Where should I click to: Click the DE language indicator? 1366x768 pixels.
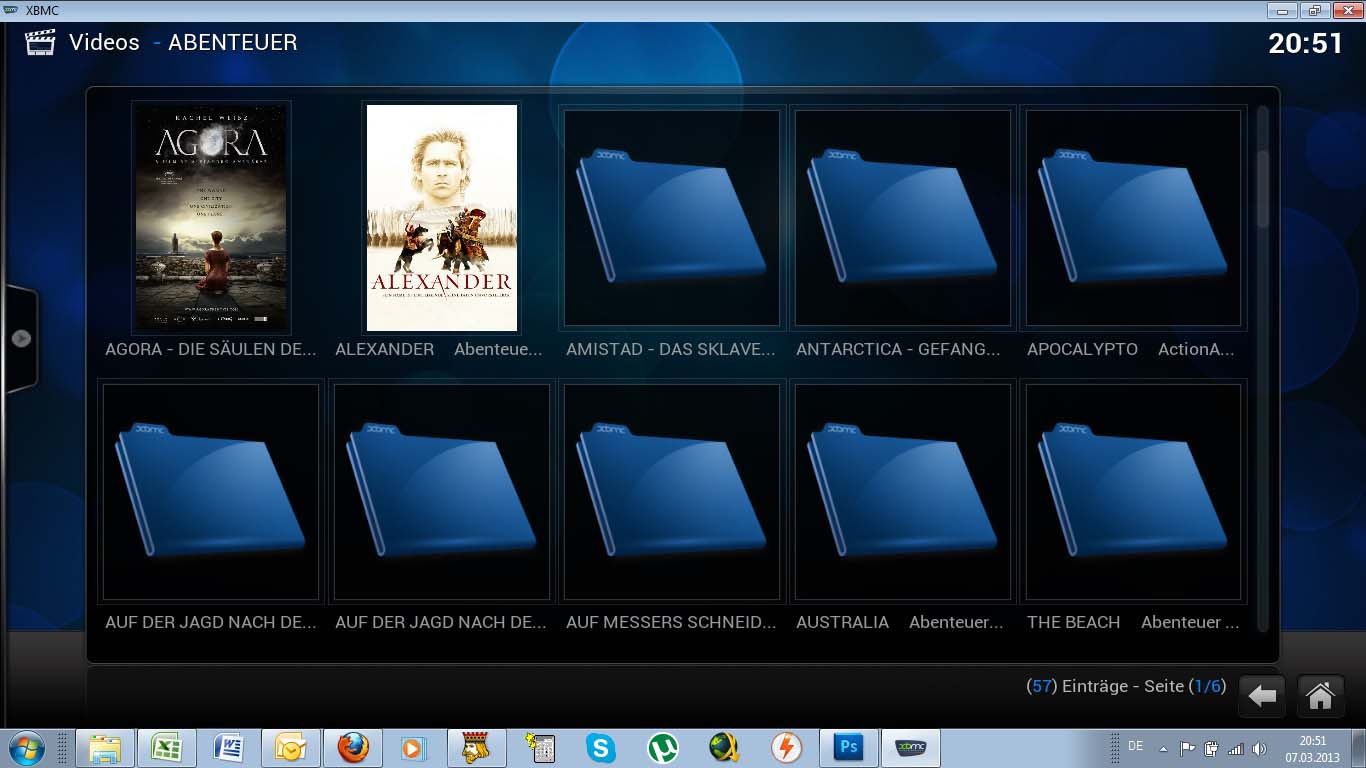click(x=1135, y=746)
